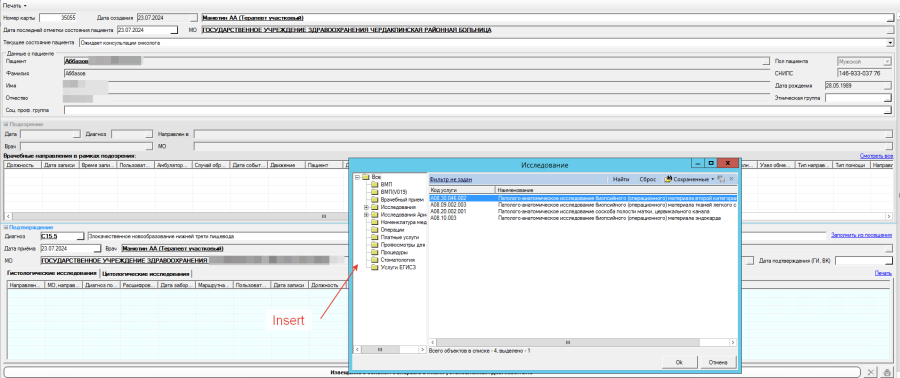Switch to Цитологические исследования tab
The height and width of the screenshot is (378, 900).
146,274
